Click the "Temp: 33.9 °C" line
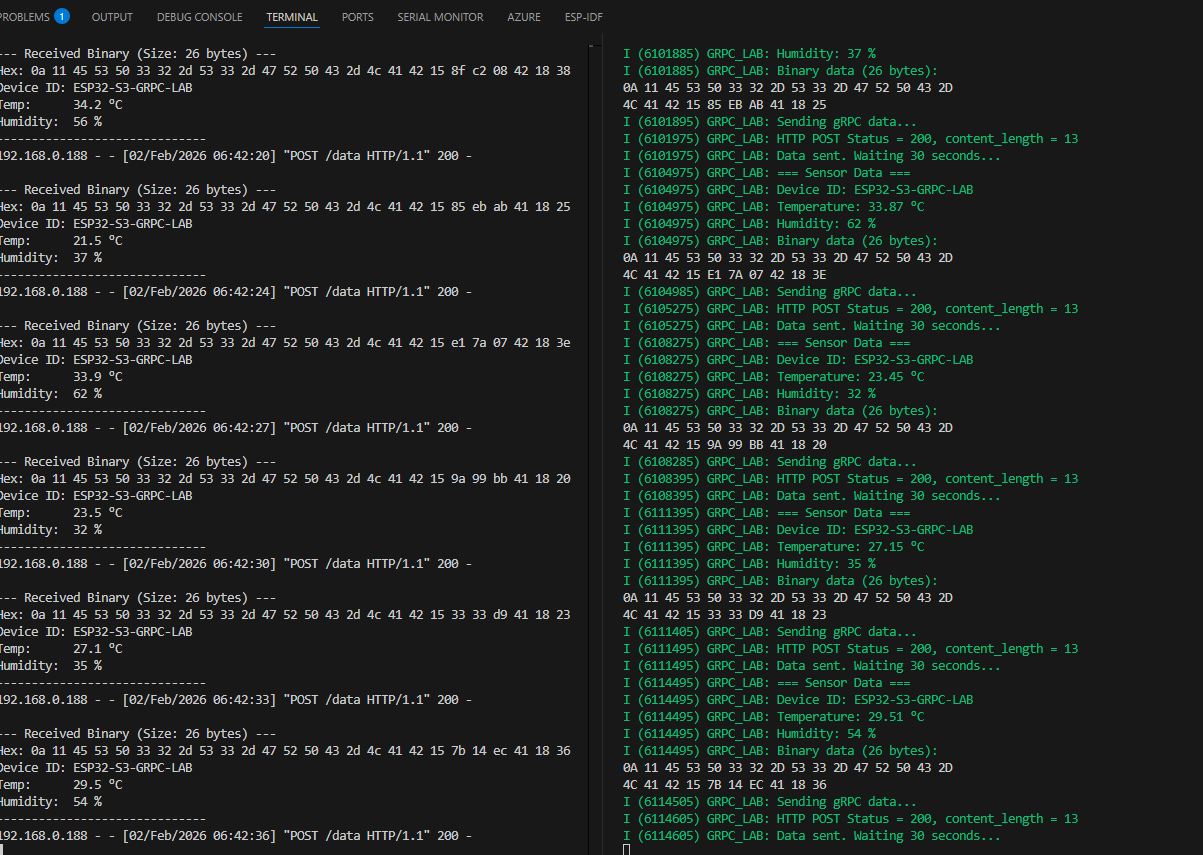The width and height of the screenshot is (1203, 855). click(x=61, y=377)
